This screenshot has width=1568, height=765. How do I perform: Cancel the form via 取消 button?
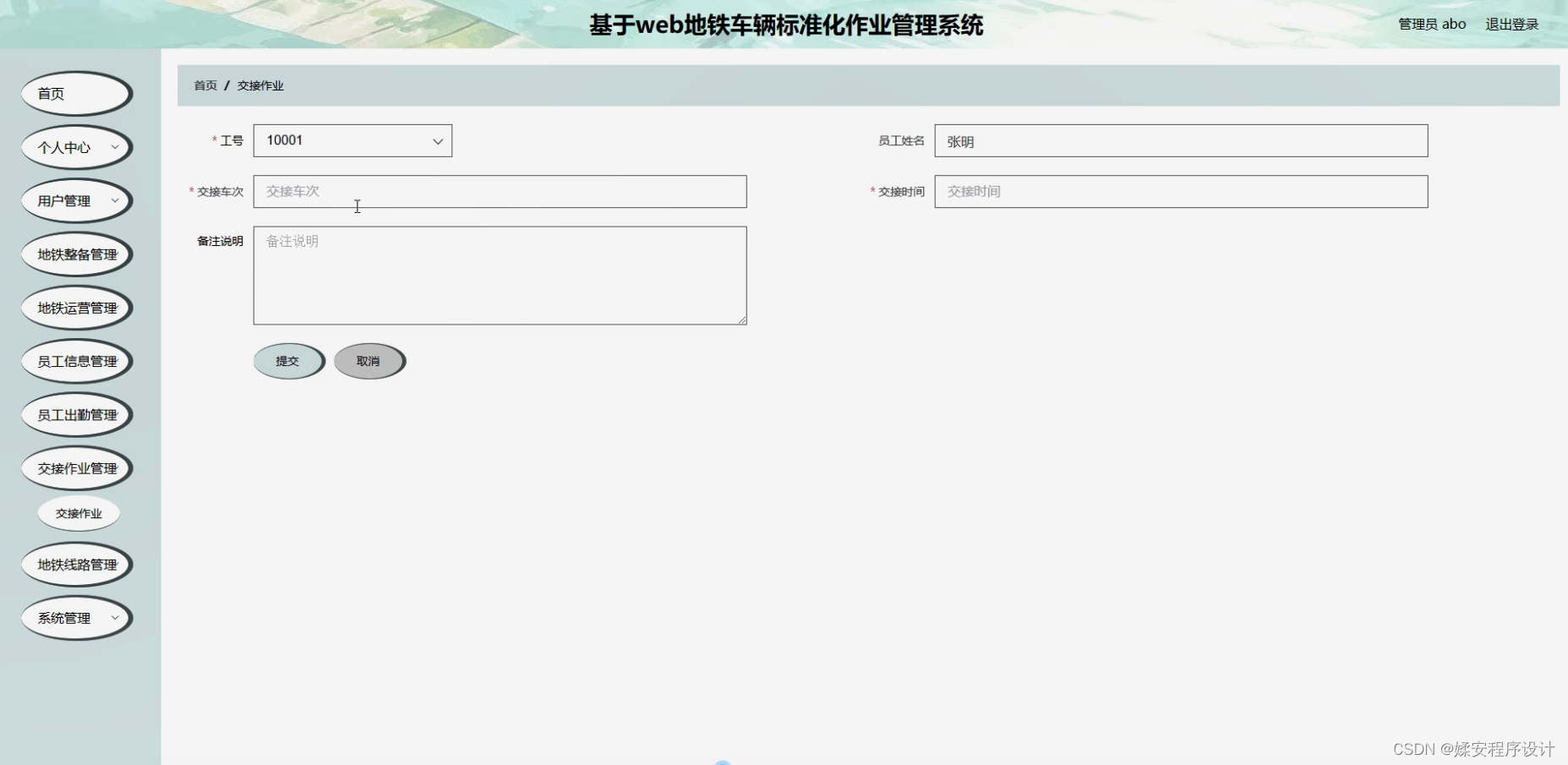click(x=369, y=360)
